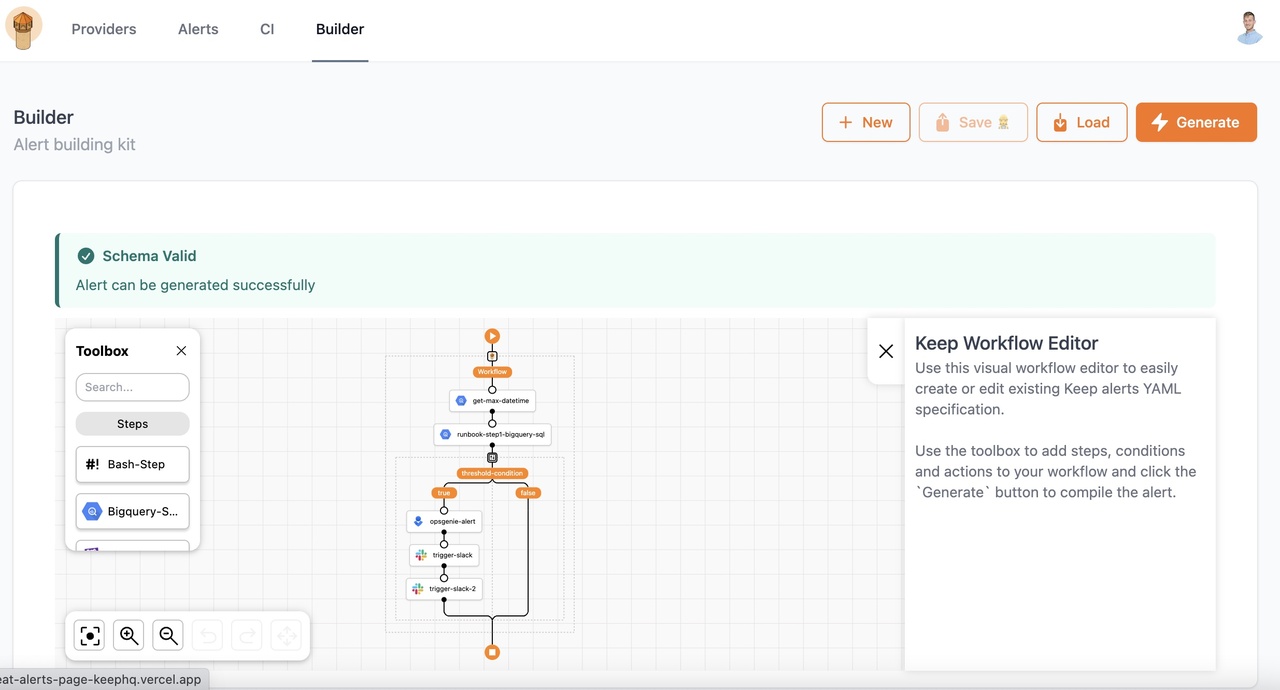Screen dimensions: 1280x690
Task: Close the Keep Workflow Editor panel
Action: (x=886, y=351)
